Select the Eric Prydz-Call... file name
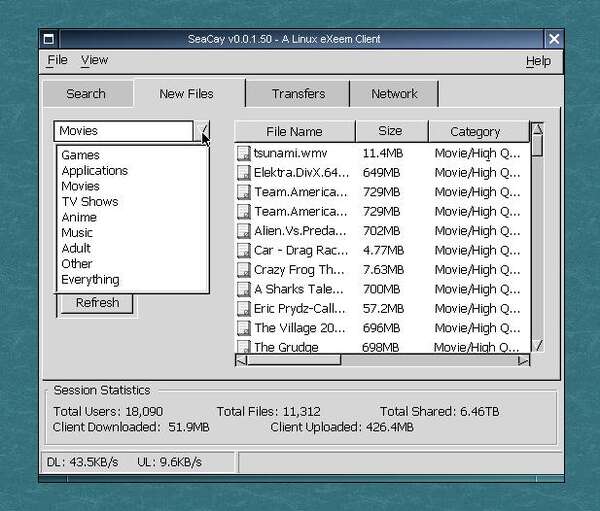Viewport: 600px width, 511px height. point(300,309)
